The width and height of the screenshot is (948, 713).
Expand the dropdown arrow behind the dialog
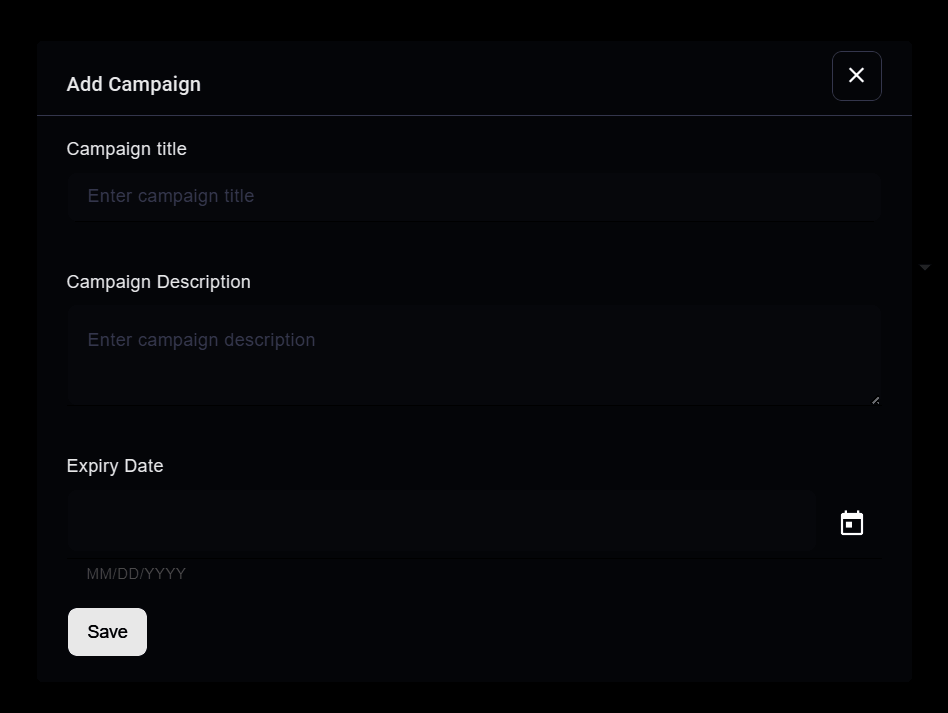[924, 267]
